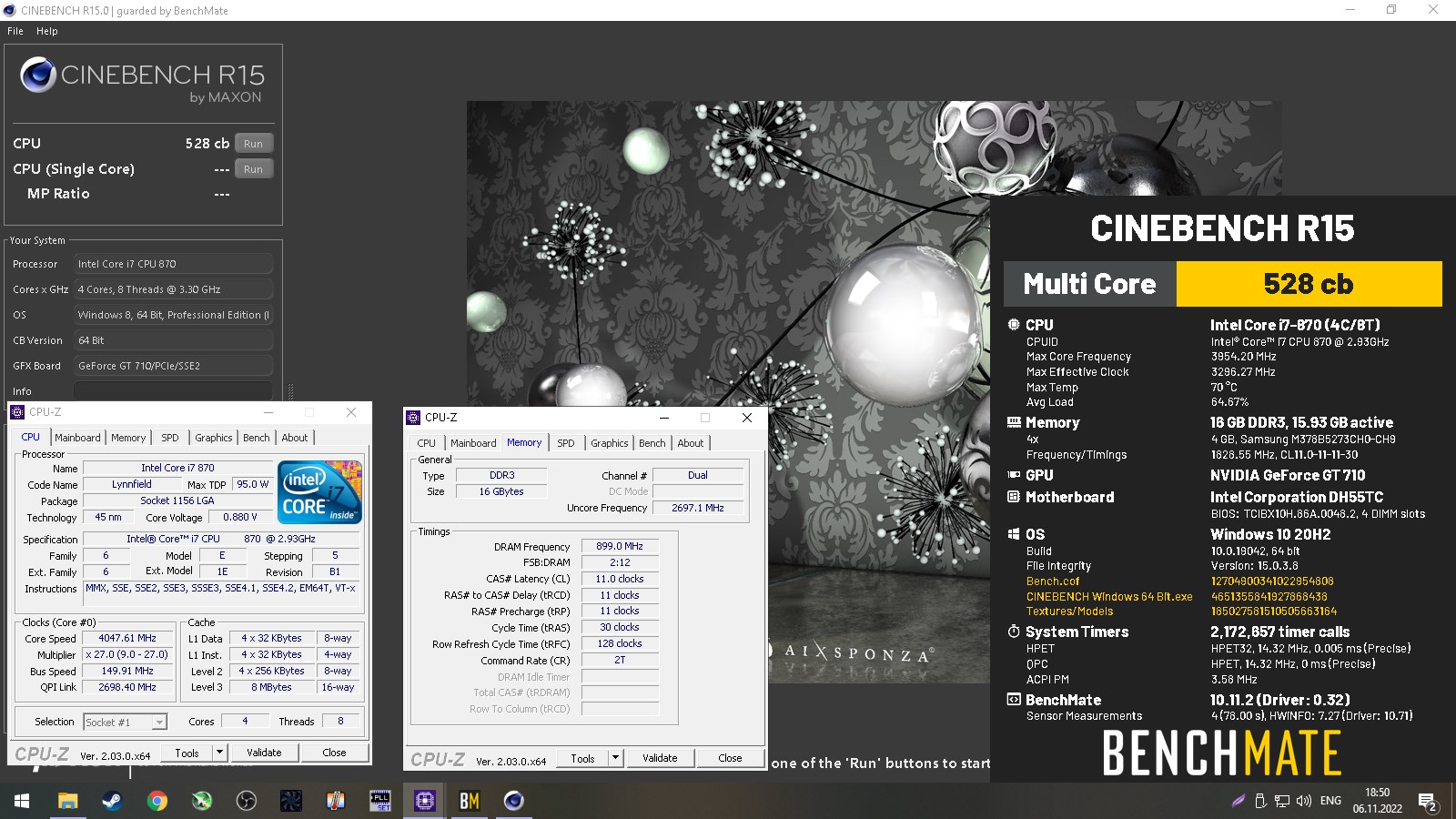The image size is (1456, 819).
Task: Open SPD tab in CPU-Z Memory window
Action: click(566, 443)
